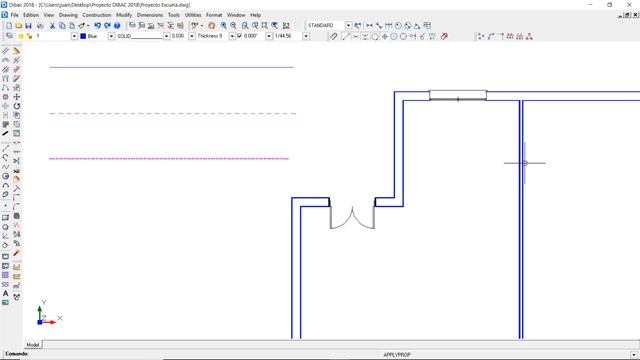Toggle the layer sun visibility icon
The width and height of the screenshot is (640, 360).
21,36
